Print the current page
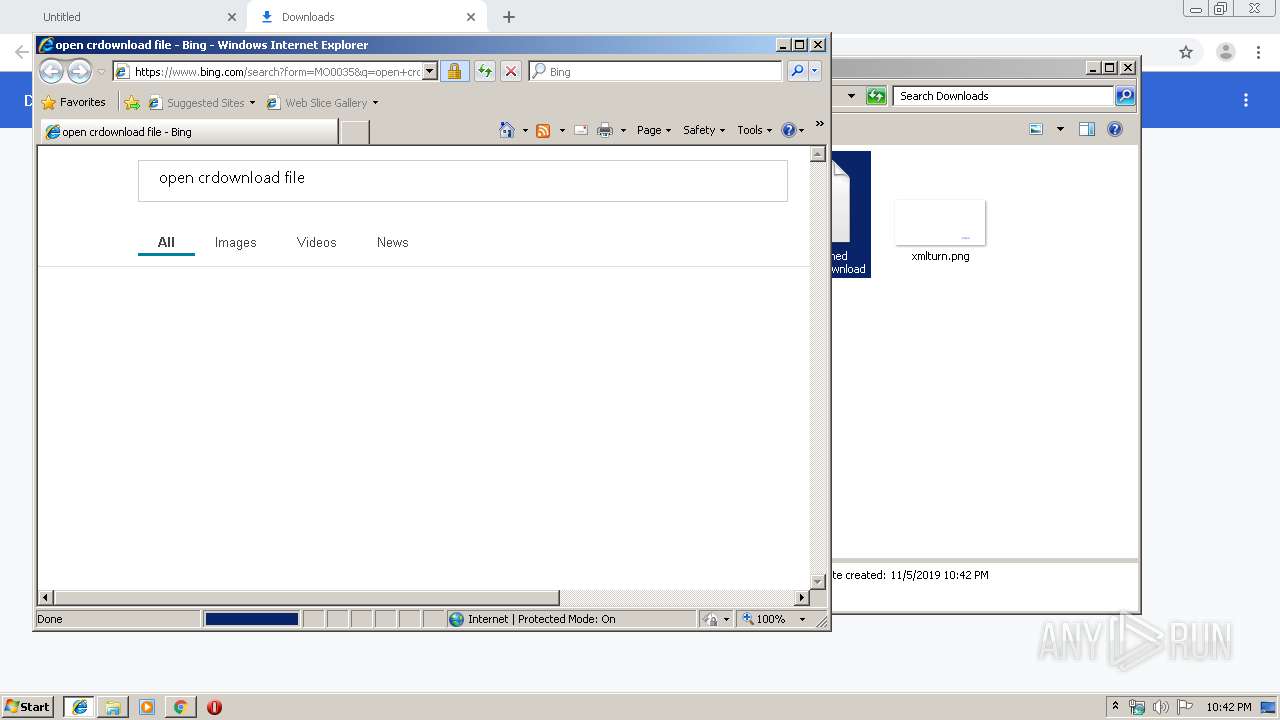Viewport: 1280px width, 720px height. [x=605, y=130]
